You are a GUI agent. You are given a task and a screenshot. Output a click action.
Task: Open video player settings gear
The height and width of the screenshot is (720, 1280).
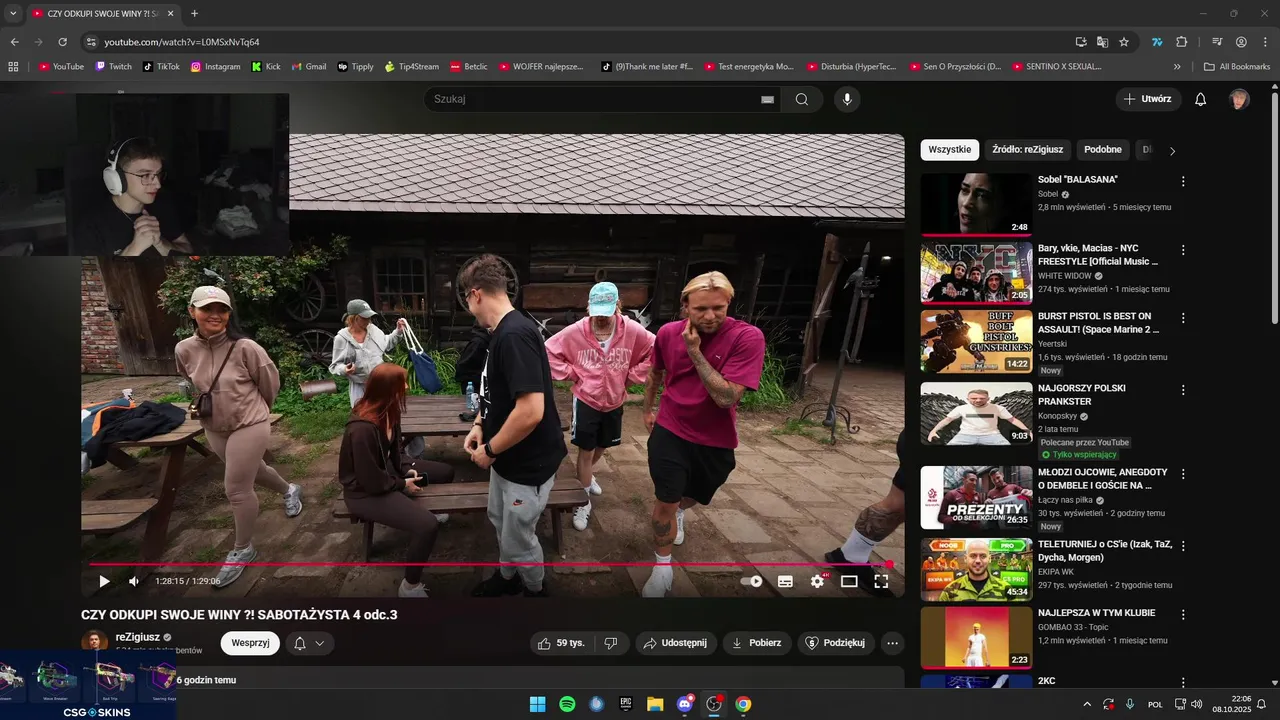[818, 581]
